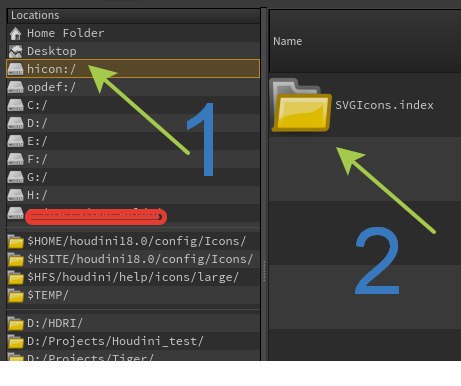Open the D:/HDRI/ favorite

point(133,323)
